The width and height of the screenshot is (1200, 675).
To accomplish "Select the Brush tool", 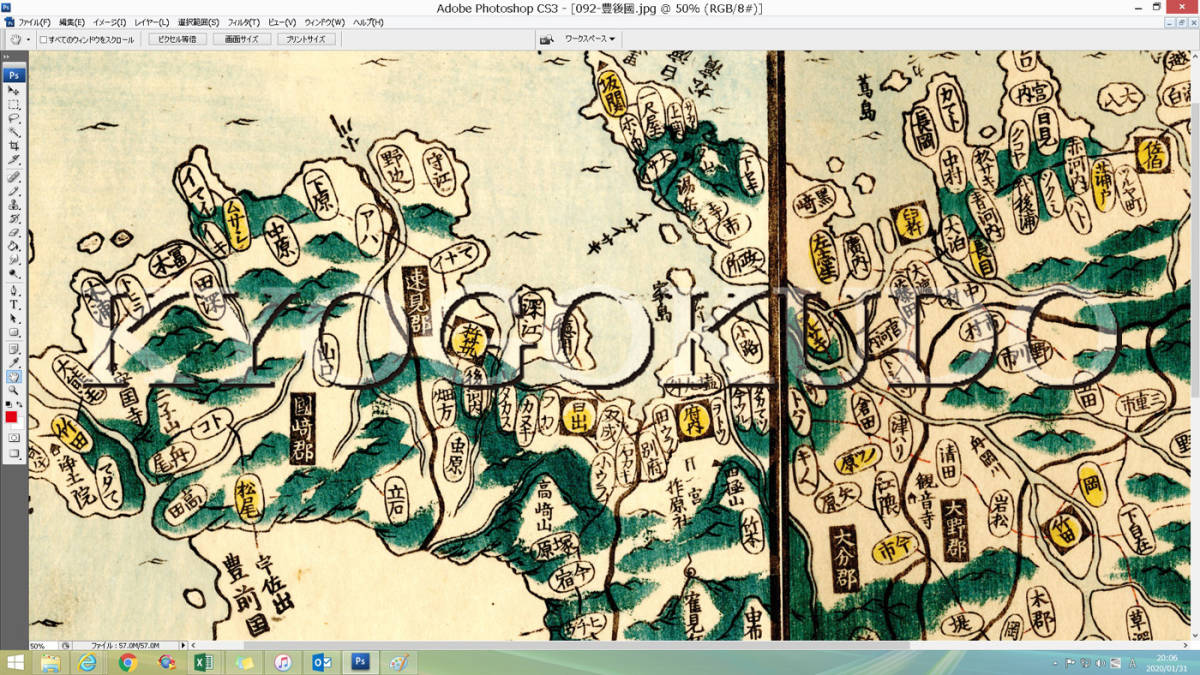I will point(14,190).
